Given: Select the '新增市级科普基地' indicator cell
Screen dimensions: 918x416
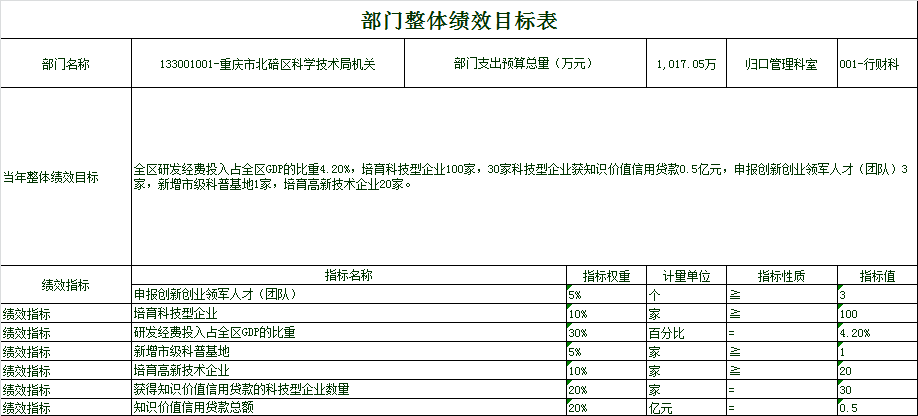Looking at the screenshot, I should pyautogui.click(x=349, y=352).
